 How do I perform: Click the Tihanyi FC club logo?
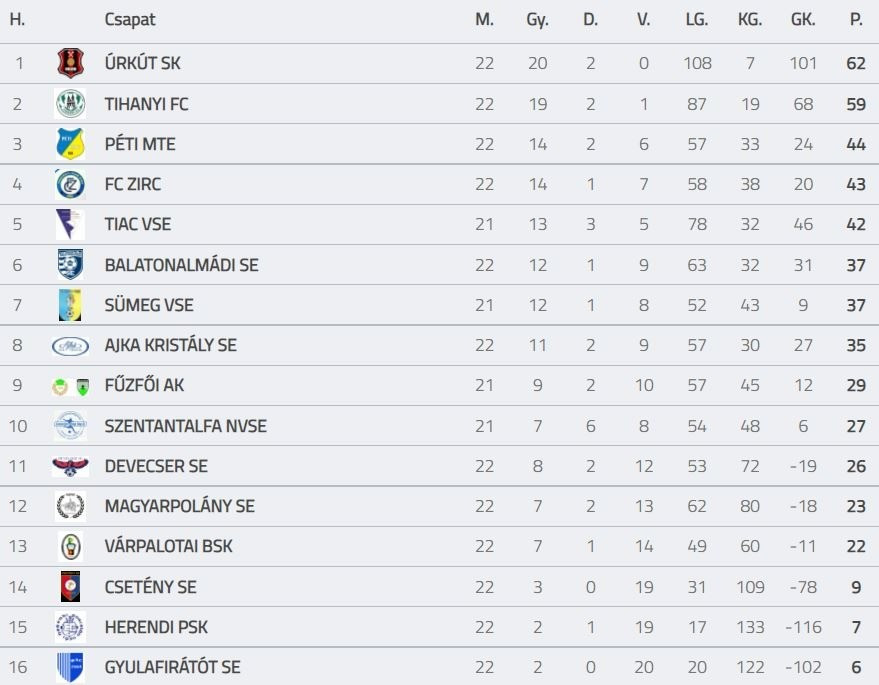(70, 104)
